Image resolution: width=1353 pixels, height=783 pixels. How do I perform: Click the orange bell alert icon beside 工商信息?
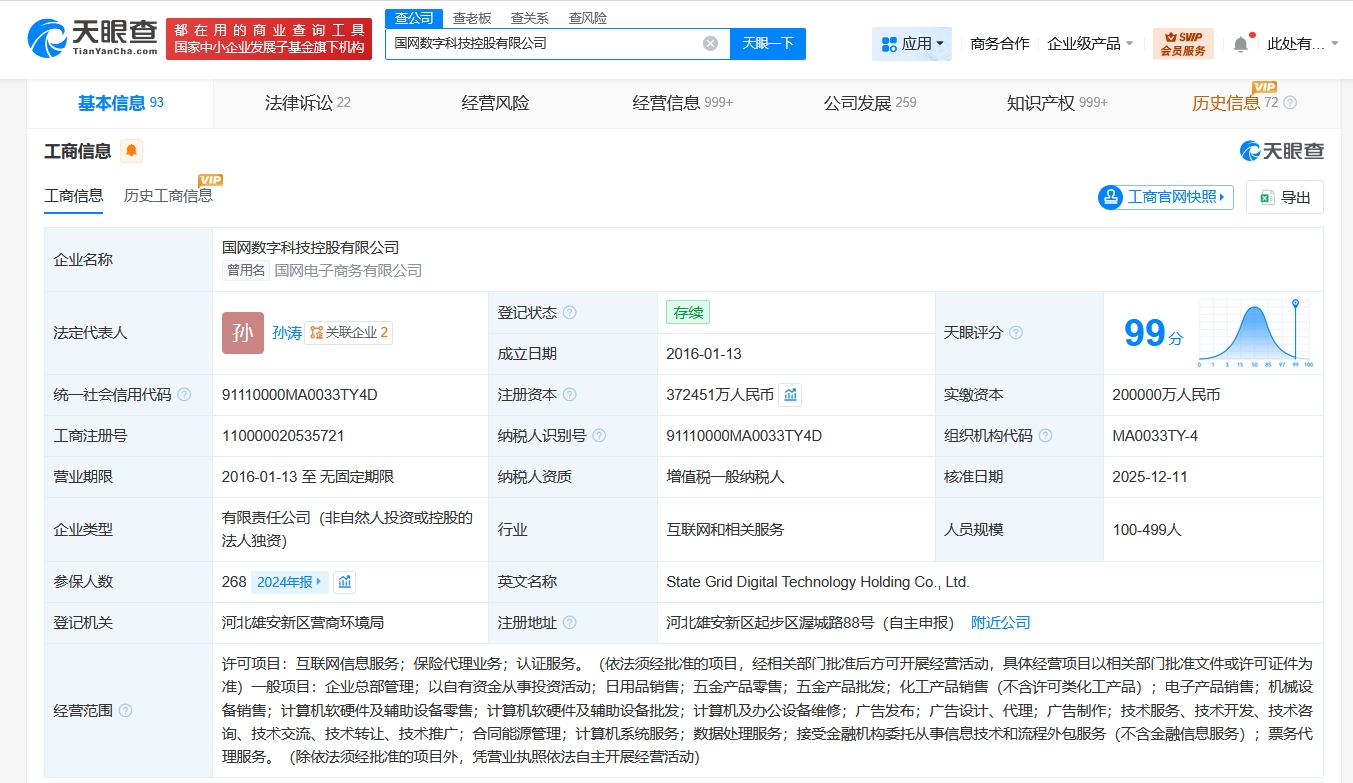pos(131,152)
